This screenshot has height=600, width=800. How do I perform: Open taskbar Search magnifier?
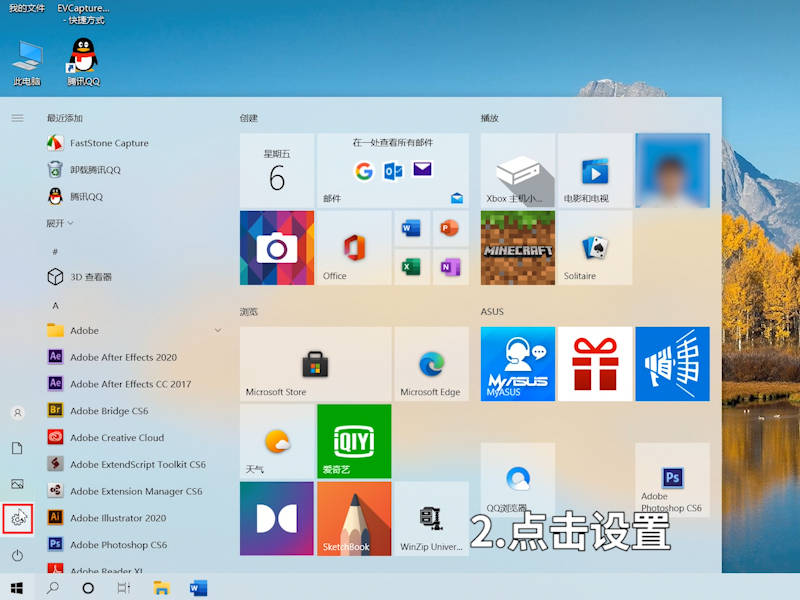pos(53,588)
